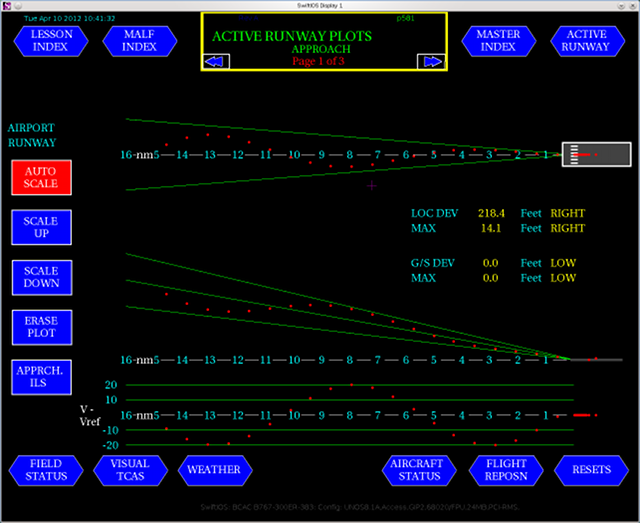
Task: Click the ACTIVE RUNWAY PLOTS title
Action: 292,36
